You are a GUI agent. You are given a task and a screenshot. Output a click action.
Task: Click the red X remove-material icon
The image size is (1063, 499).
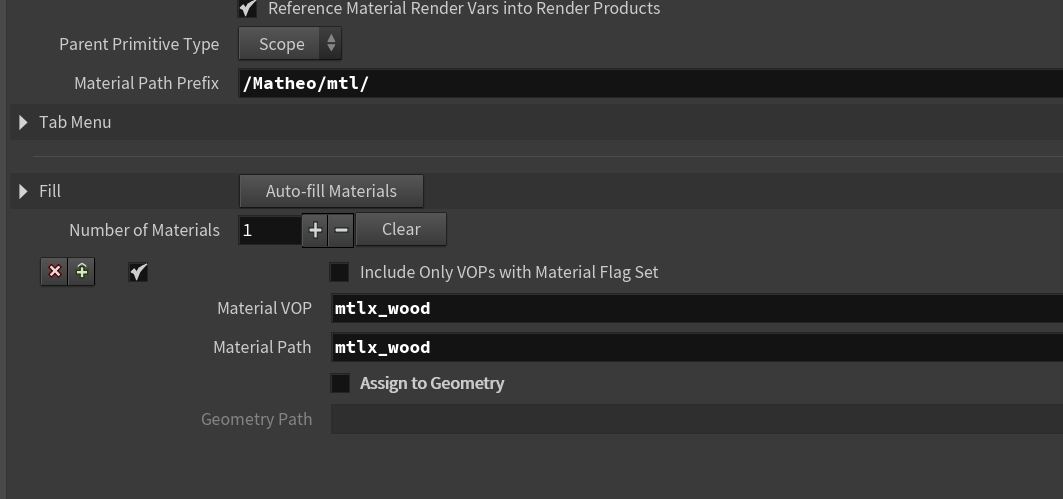point(55,272)
